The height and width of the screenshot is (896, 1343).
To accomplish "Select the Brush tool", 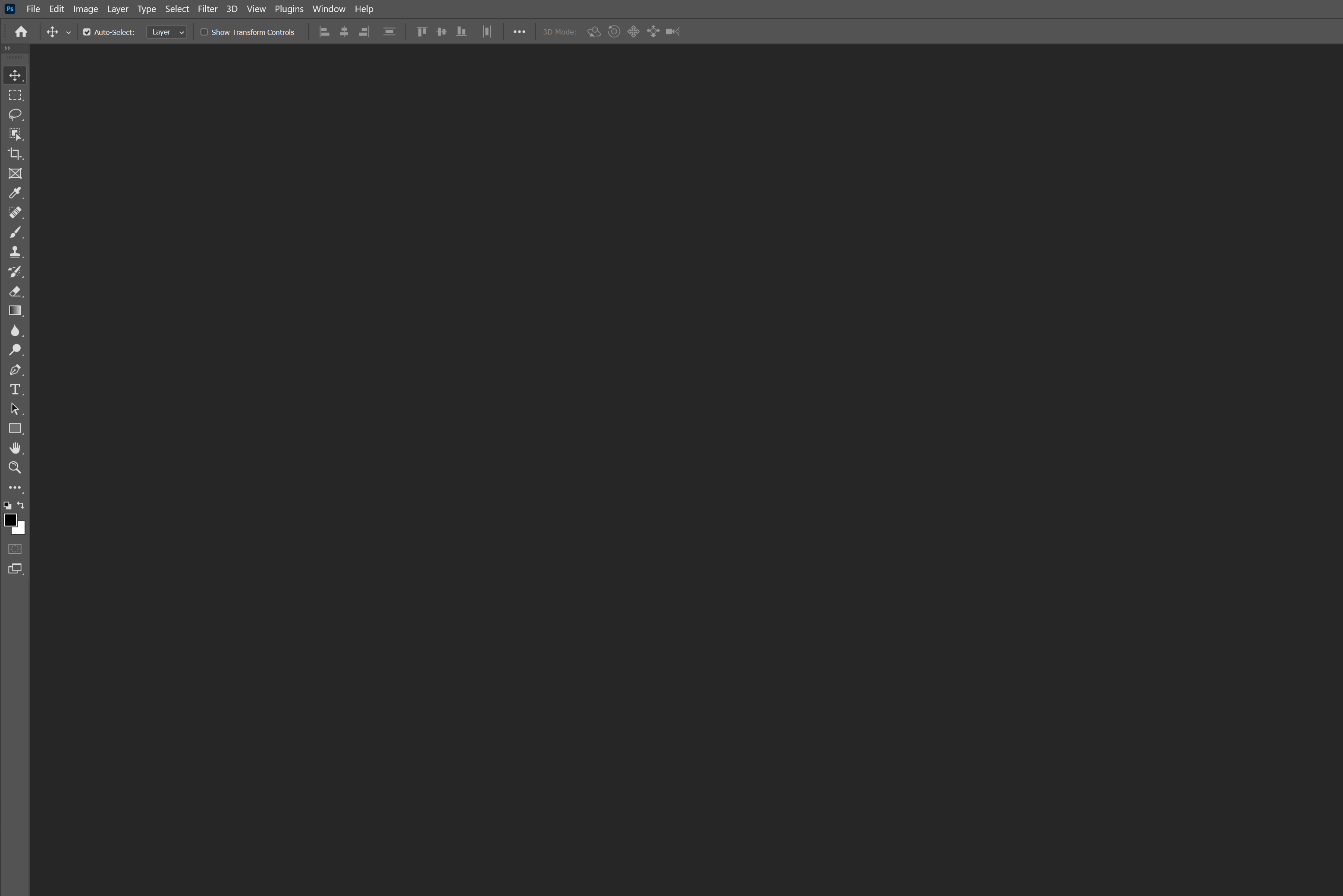I will point(15,232).
